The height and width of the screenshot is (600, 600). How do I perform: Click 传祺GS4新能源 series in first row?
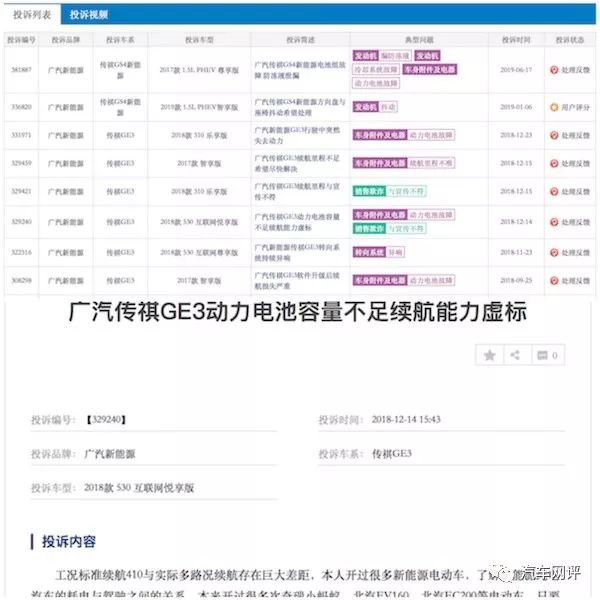pyautogui.click(x=120, y=70)
